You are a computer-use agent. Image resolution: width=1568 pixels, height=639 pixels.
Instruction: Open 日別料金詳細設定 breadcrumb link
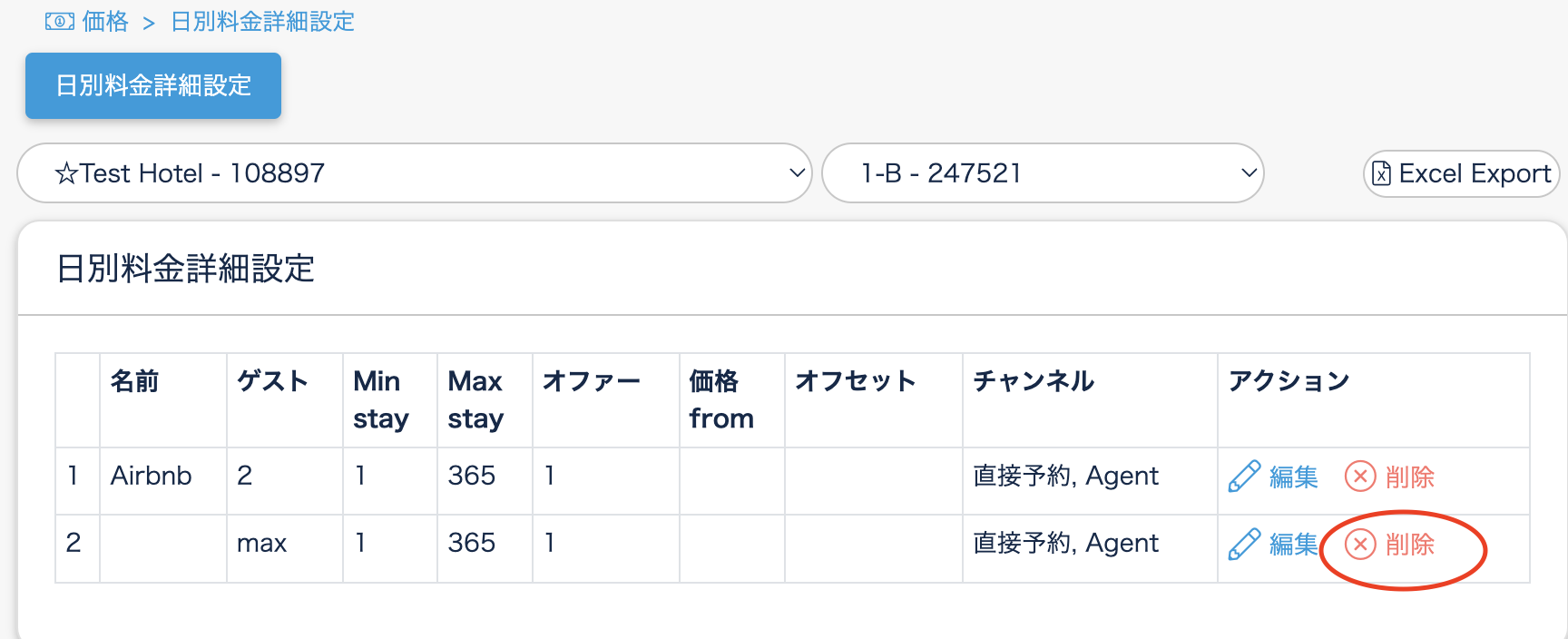(262, 22)
